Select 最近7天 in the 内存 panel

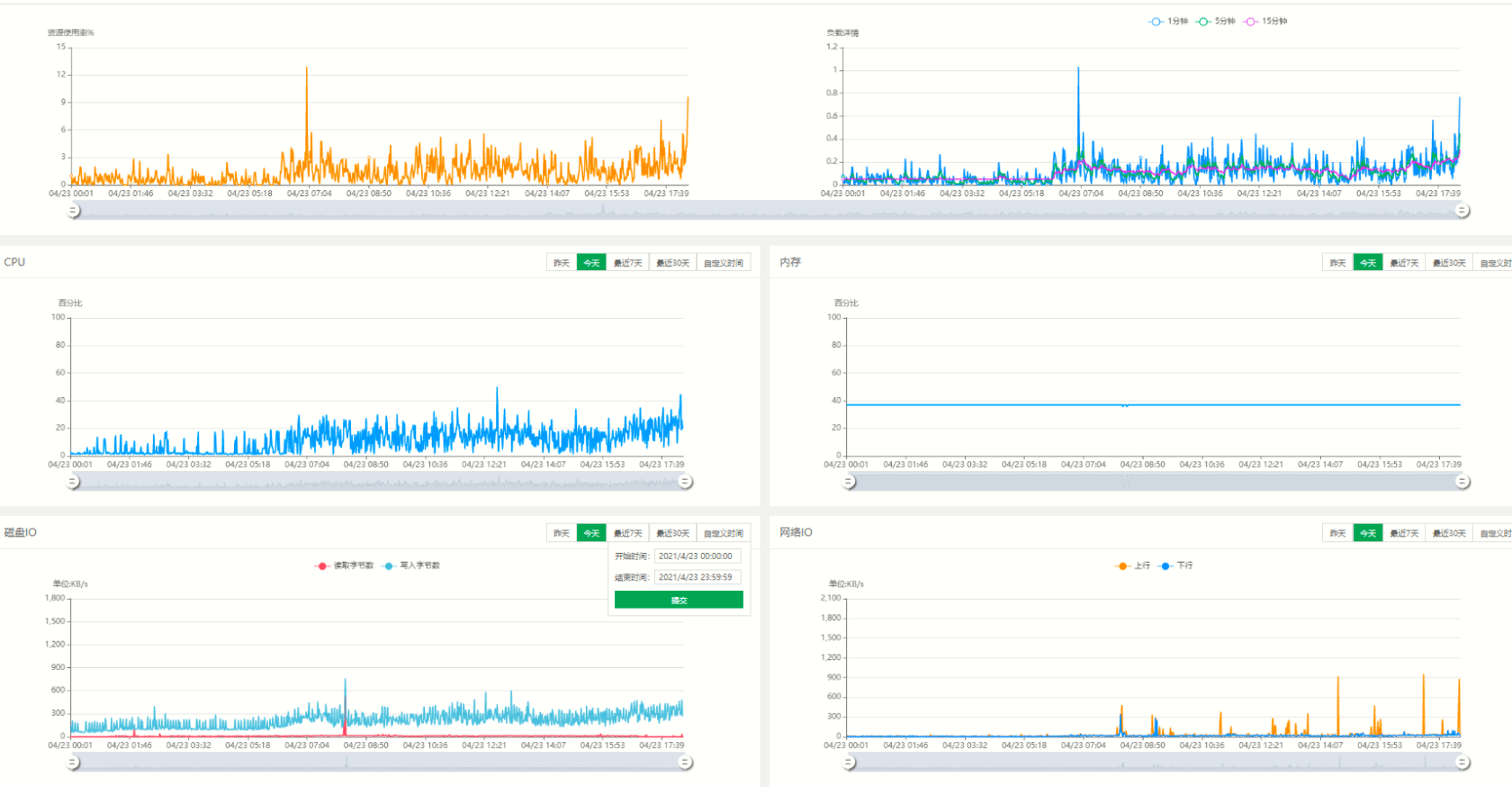(x=1404, y=263)
